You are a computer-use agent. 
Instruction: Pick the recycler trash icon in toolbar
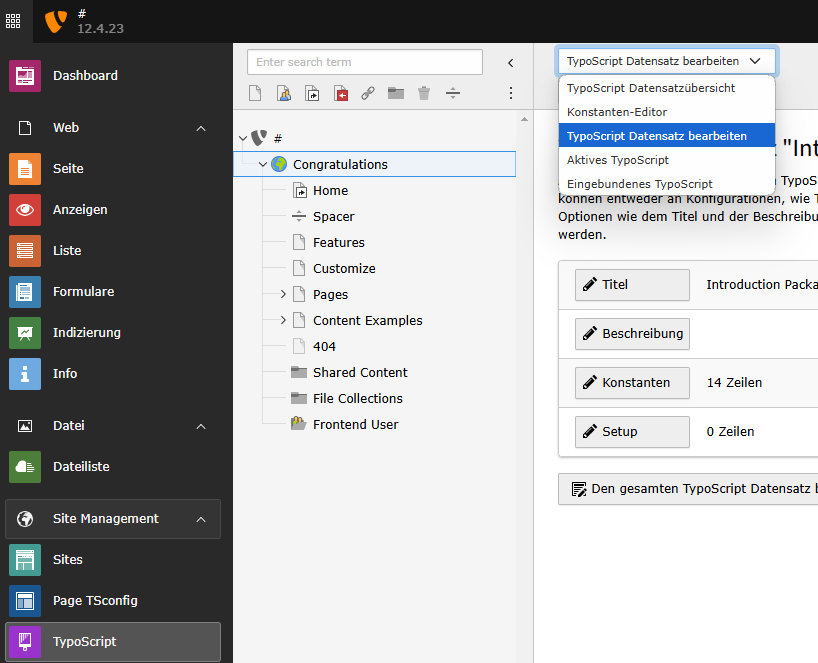pyautogui.click(x=424, y=93)
